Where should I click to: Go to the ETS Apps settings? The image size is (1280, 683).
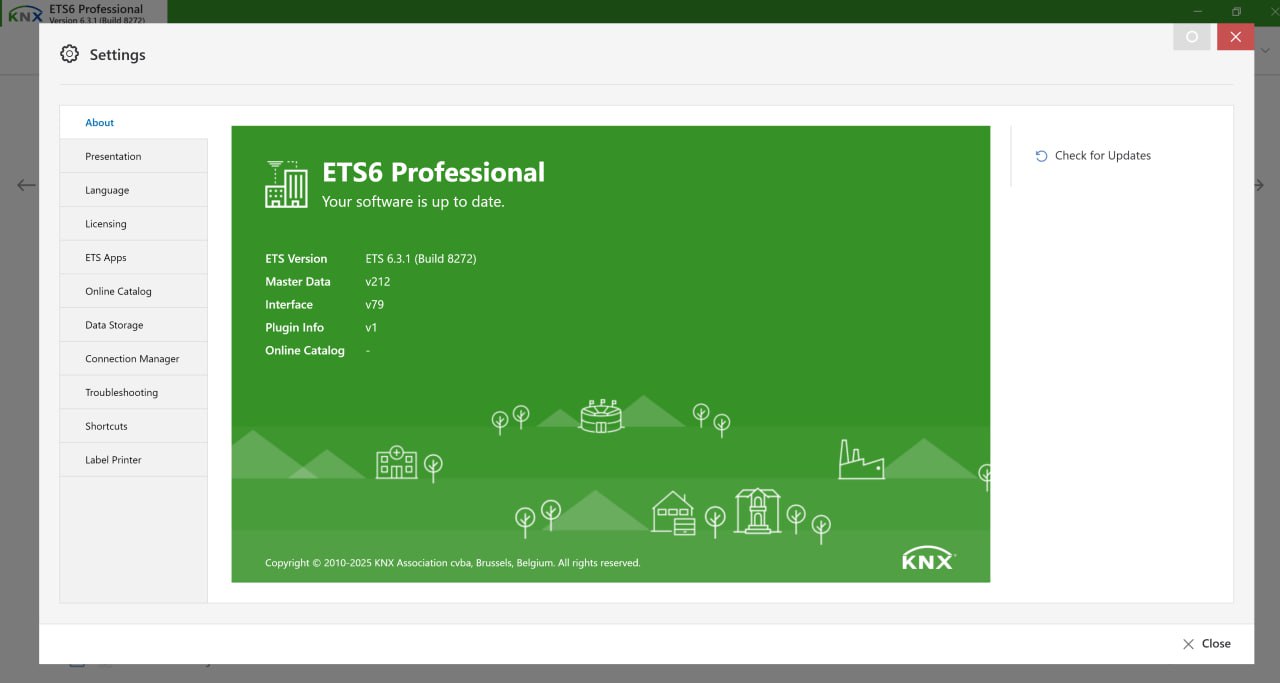coord(106,258)
